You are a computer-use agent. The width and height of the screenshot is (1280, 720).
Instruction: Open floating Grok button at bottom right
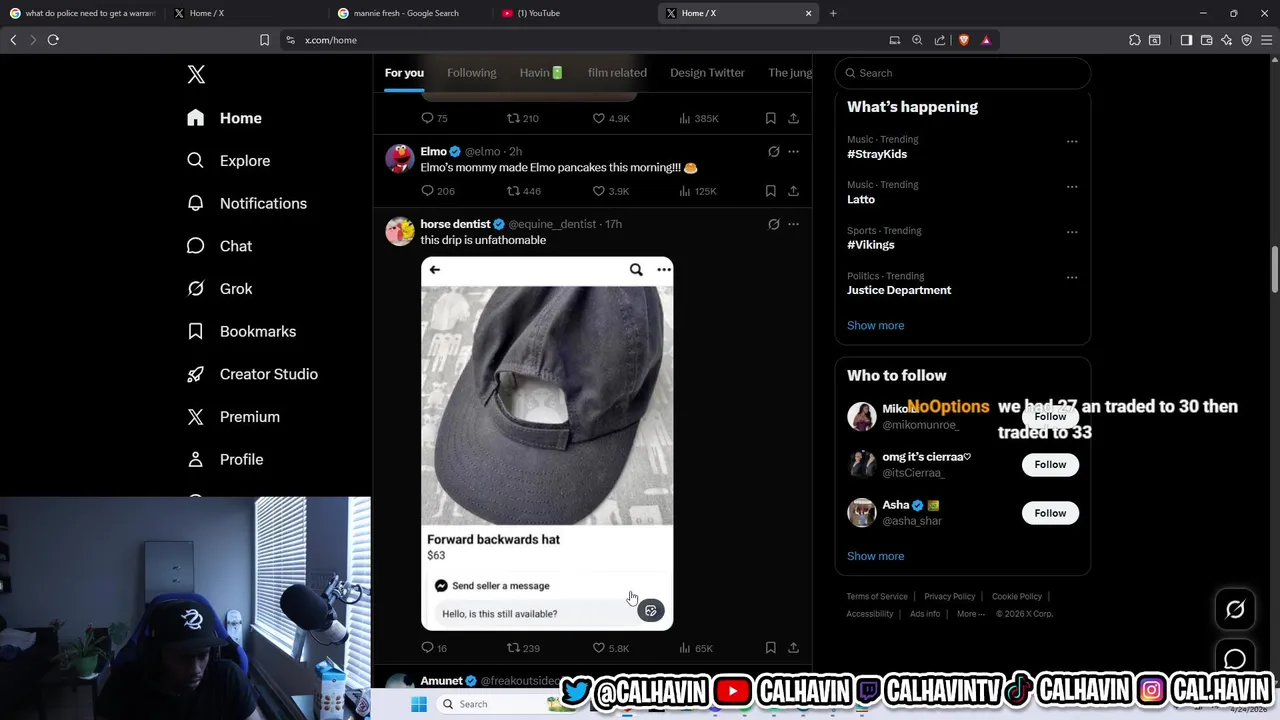[1235, 609]
